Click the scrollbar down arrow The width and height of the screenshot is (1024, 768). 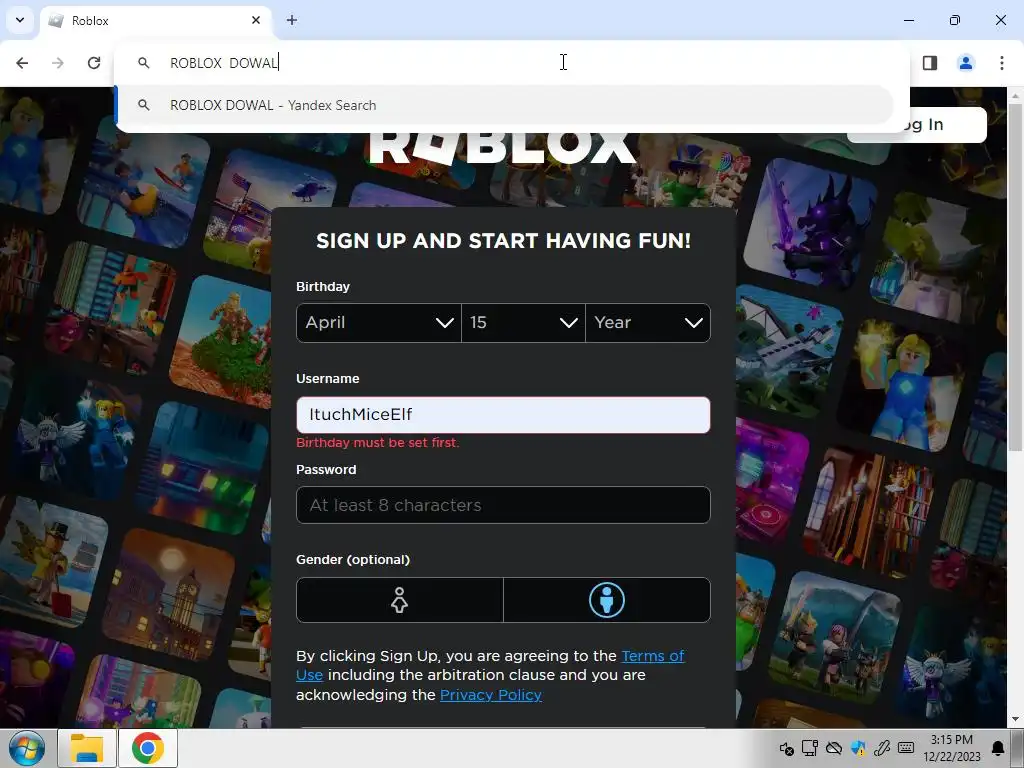tap(1015, 720)
